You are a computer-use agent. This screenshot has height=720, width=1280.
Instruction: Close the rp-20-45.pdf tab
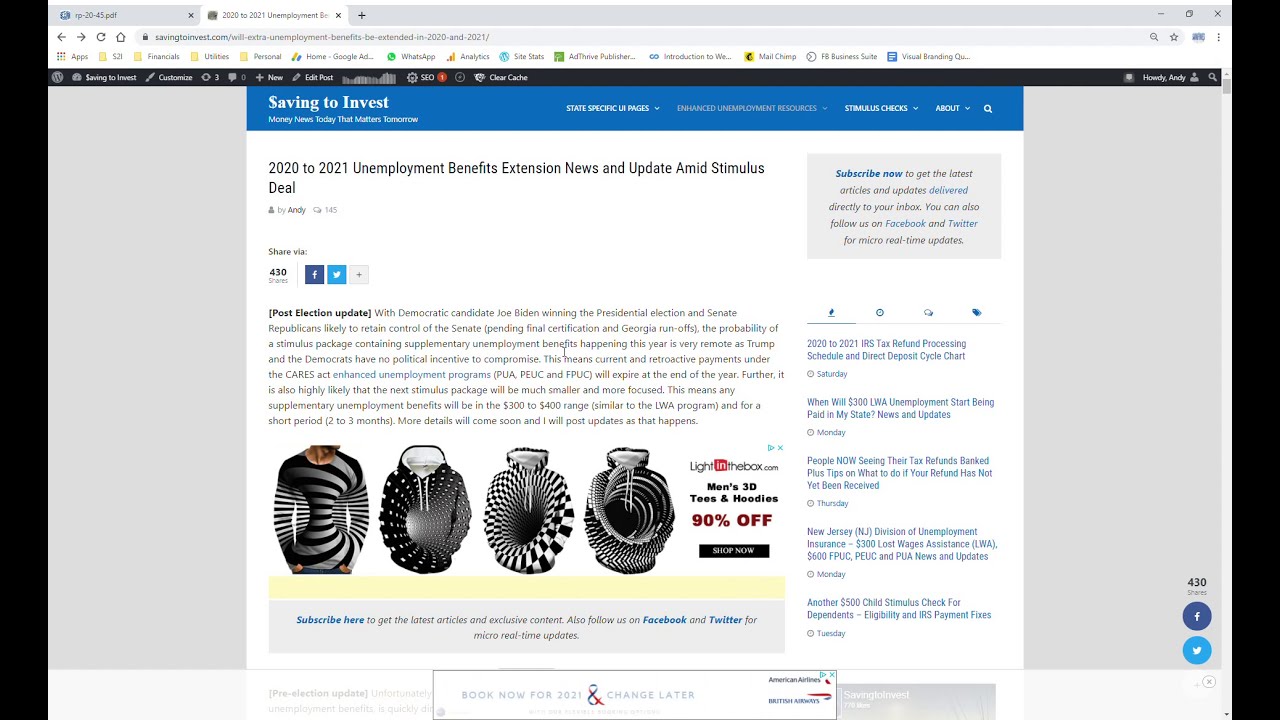click(x=191, y=15)
